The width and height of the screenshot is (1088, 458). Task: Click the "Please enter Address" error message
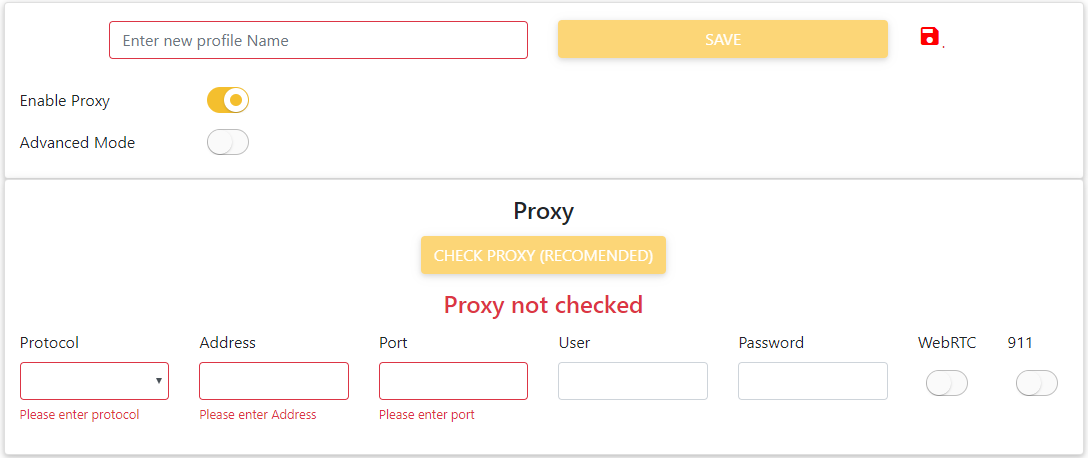[258, 415]
